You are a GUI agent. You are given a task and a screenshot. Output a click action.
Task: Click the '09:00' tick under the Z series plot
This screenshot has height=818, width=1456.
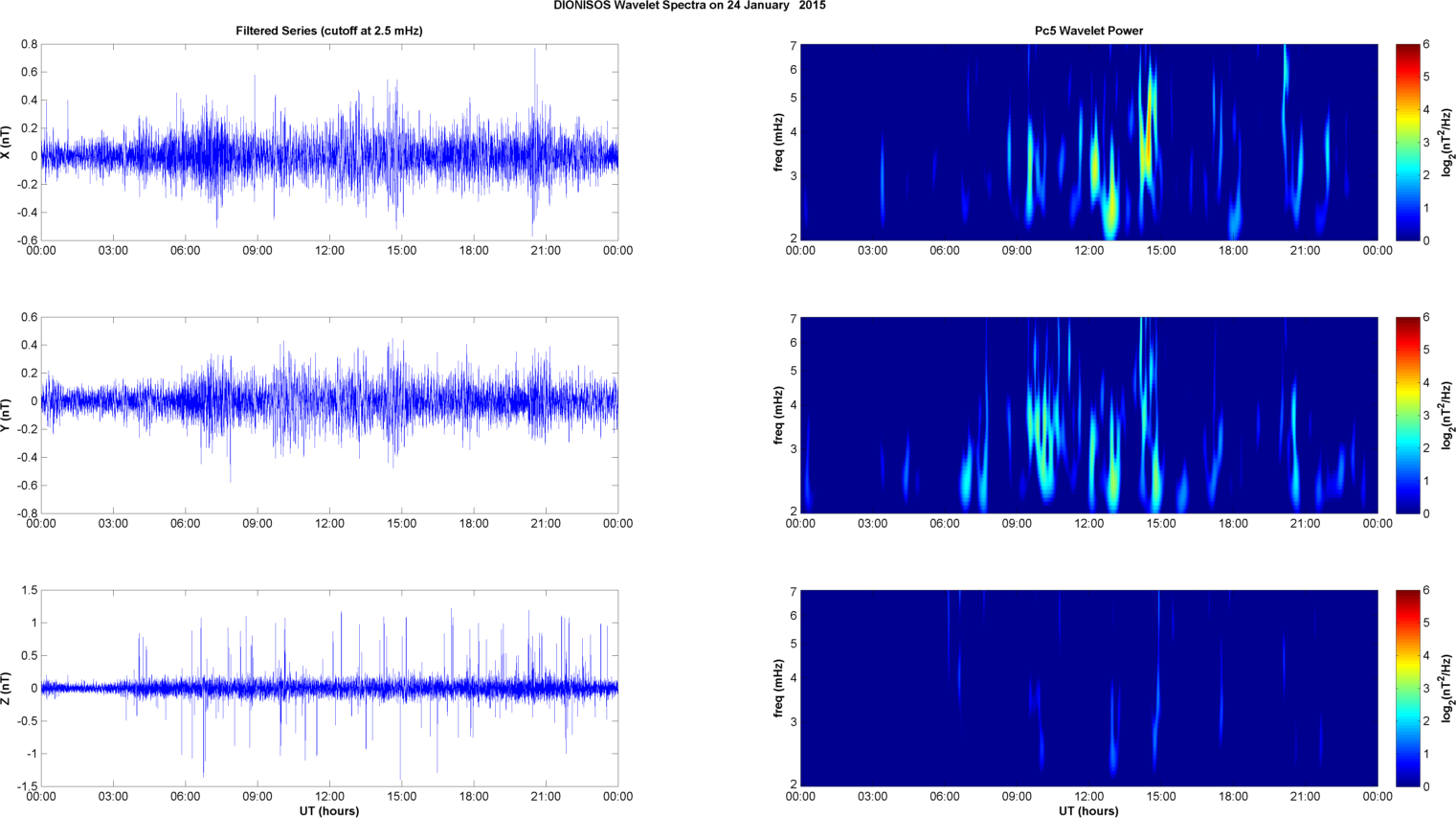(258, 797)
